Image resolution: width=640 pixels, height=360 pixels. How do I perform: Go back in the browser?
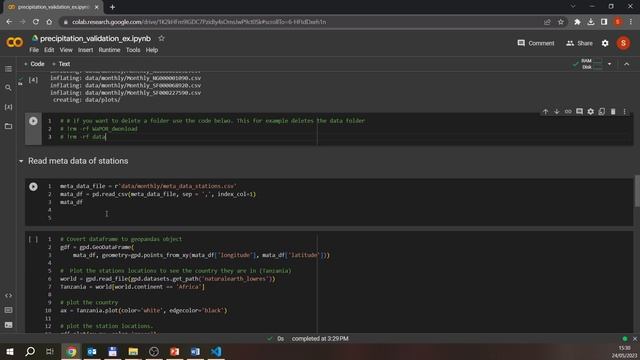[9, 22]
